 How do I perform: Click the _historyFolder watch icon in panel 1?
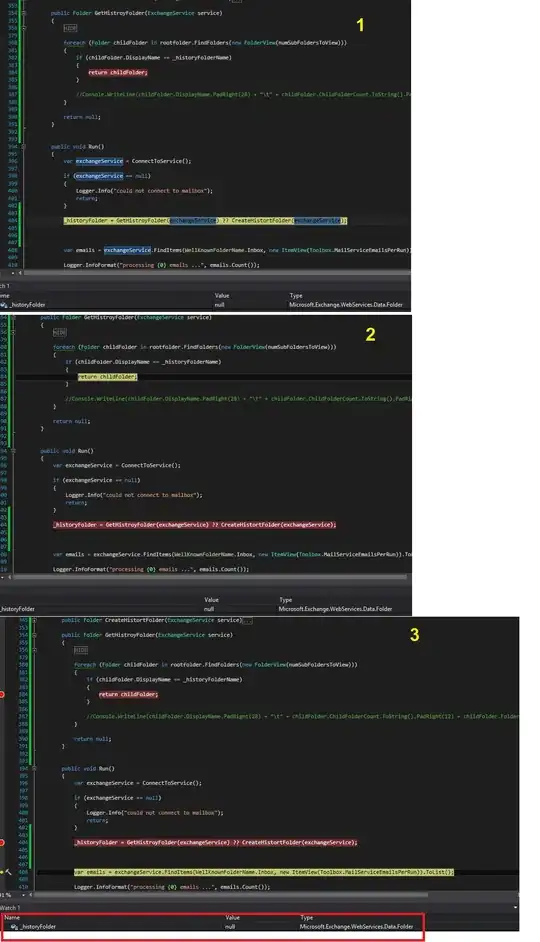[x=4, y=305]
